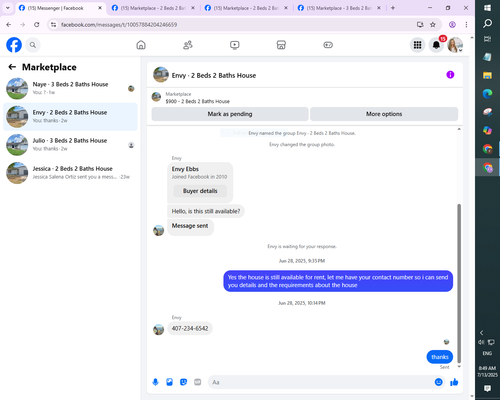500x400 pixels.
Task: Click the ENG language indicator
Action: pos(487,353)
